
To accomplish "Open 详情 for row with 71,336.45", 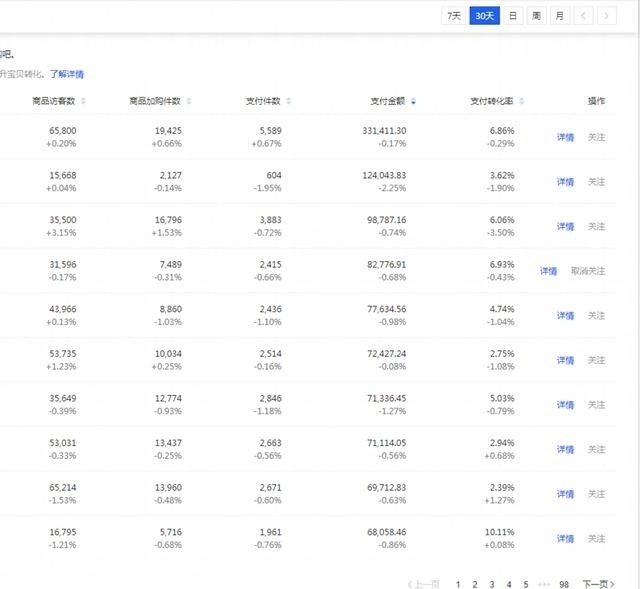I will pos(565,405).
